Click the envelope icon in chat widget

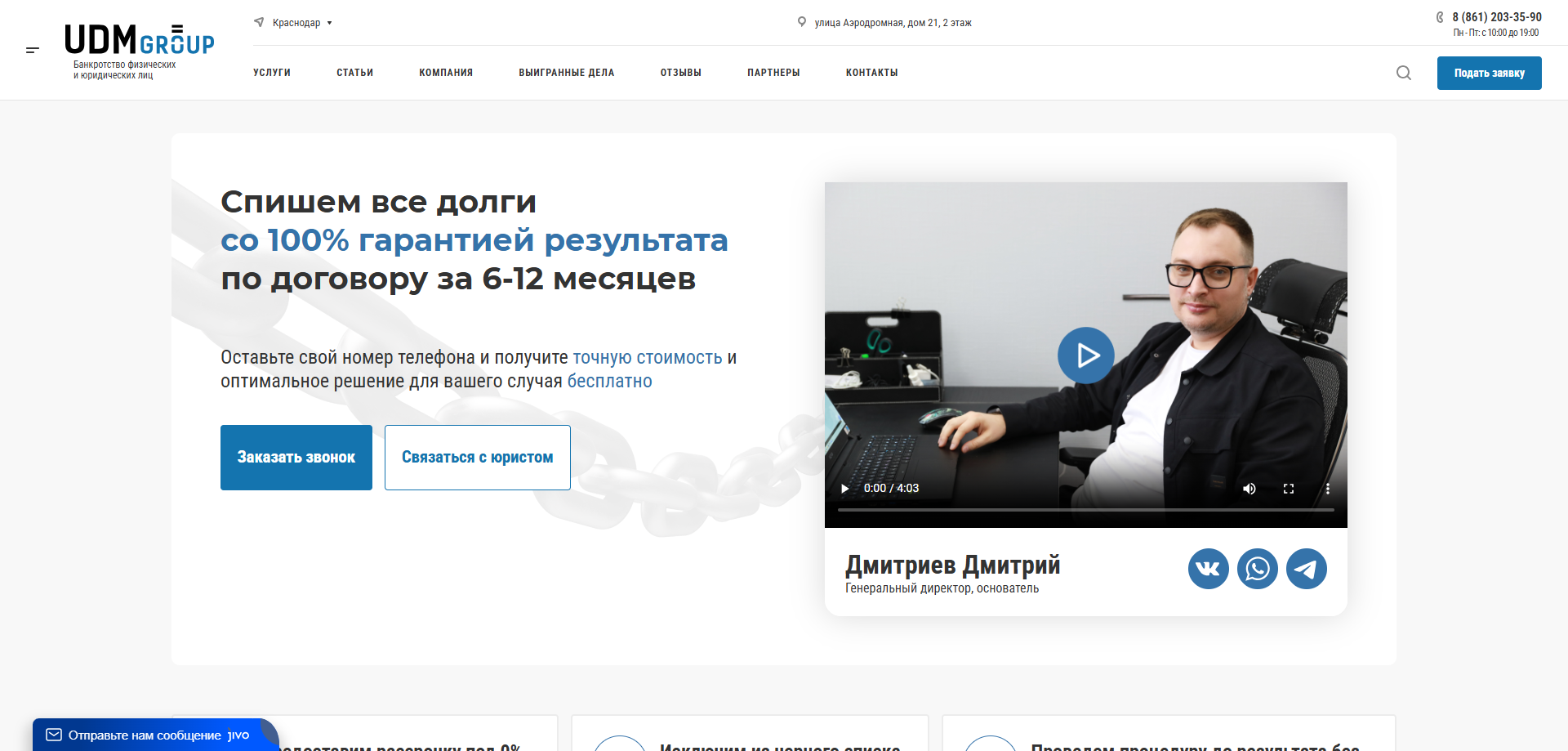point(54,735)
